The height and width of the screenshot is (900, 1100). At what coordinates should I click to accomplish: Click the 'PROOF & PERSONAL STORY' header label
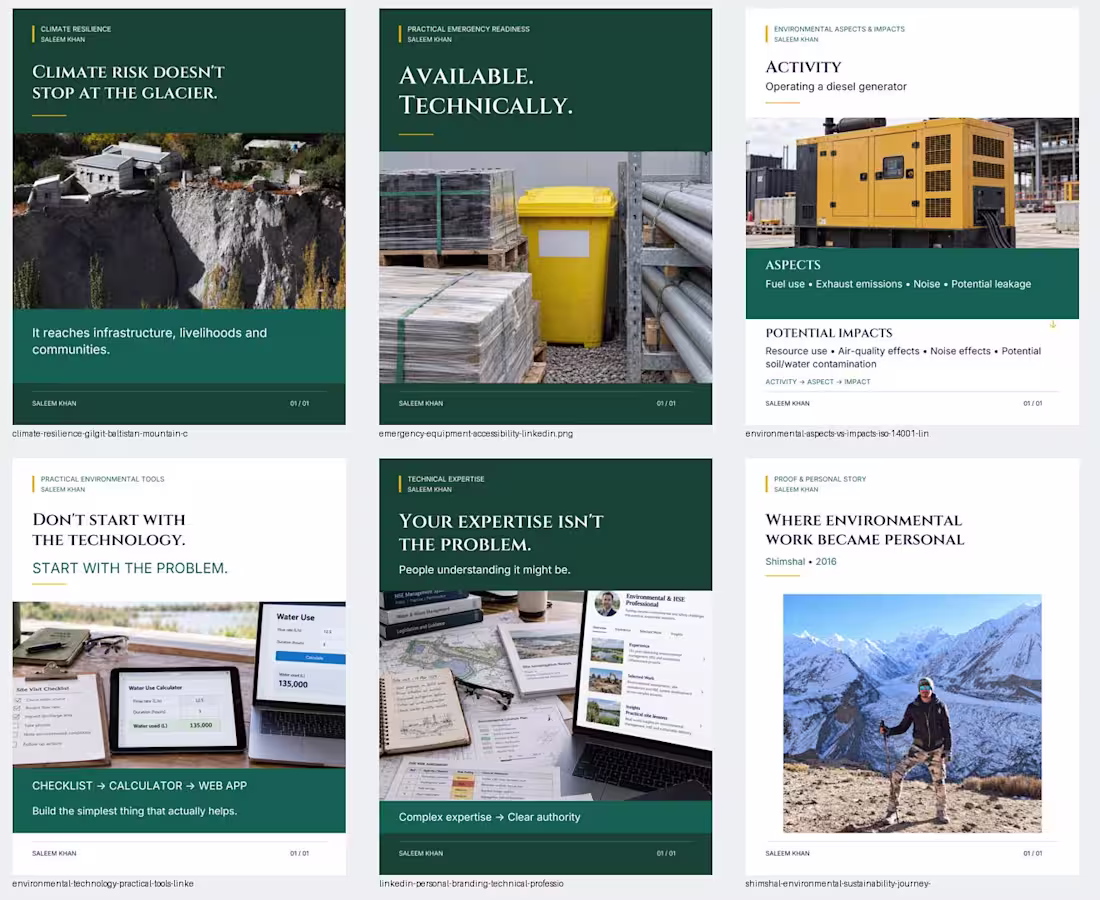pos(820,479)
